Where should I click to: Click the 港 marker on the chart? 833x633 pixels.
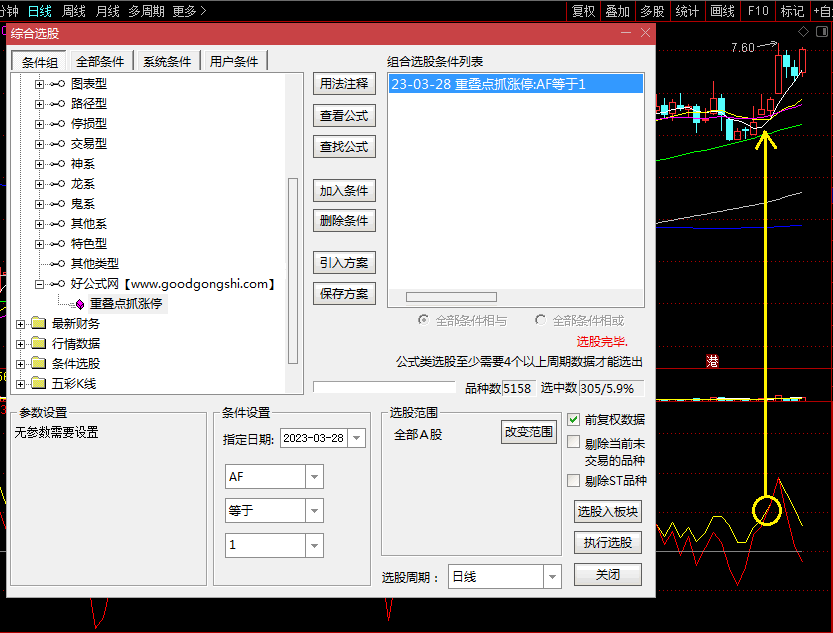point(712,361)
